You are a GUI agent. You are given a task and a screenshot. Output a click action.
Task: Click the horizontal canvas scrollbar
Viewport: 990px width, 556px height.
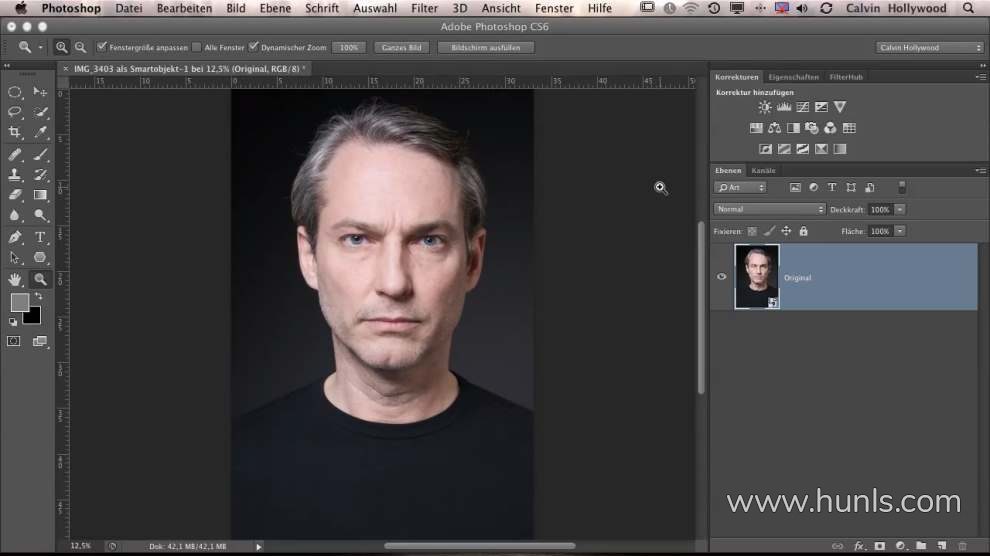click(x=480, y=546)
